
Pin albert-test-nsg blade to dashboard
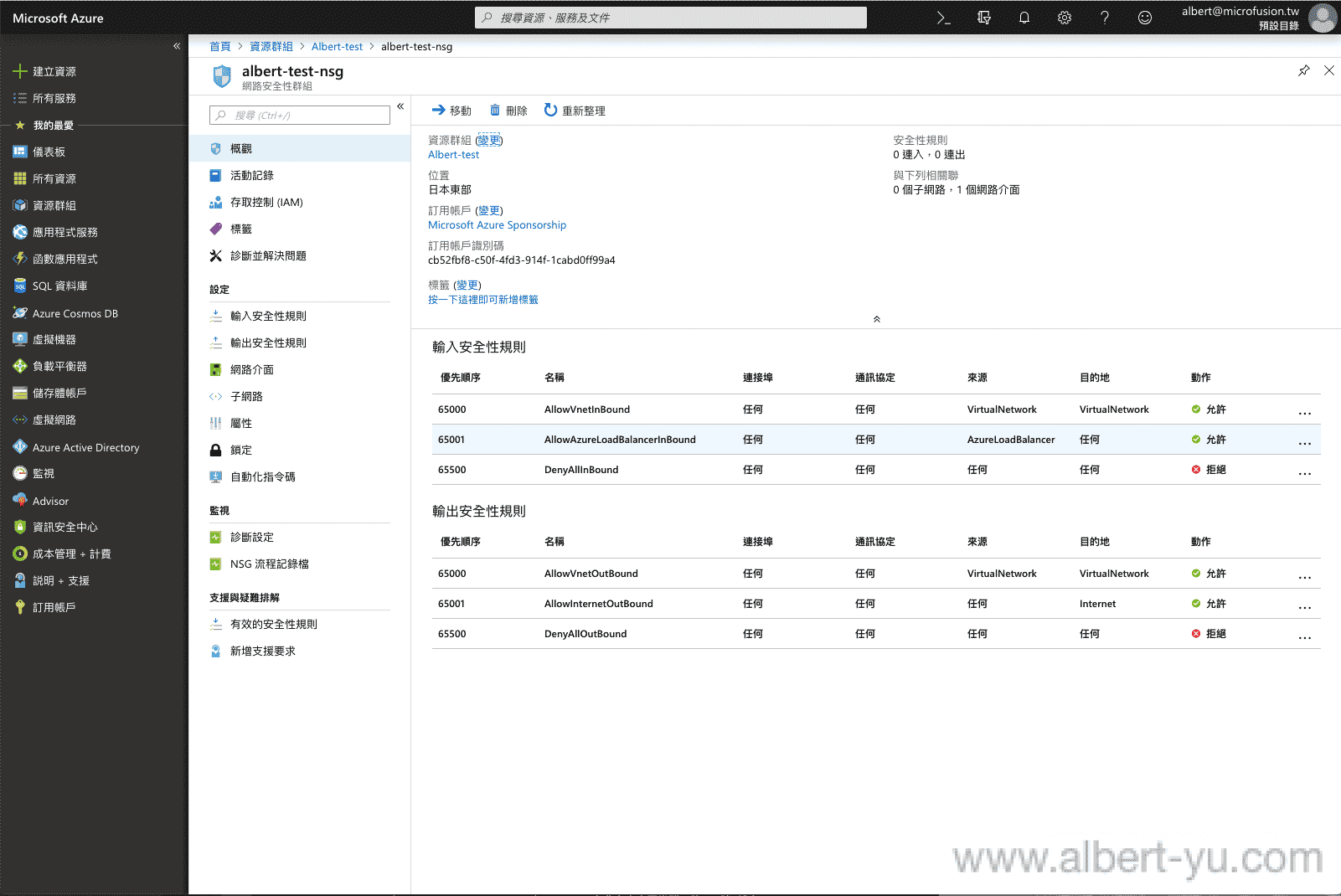(x=1304, y=70)
